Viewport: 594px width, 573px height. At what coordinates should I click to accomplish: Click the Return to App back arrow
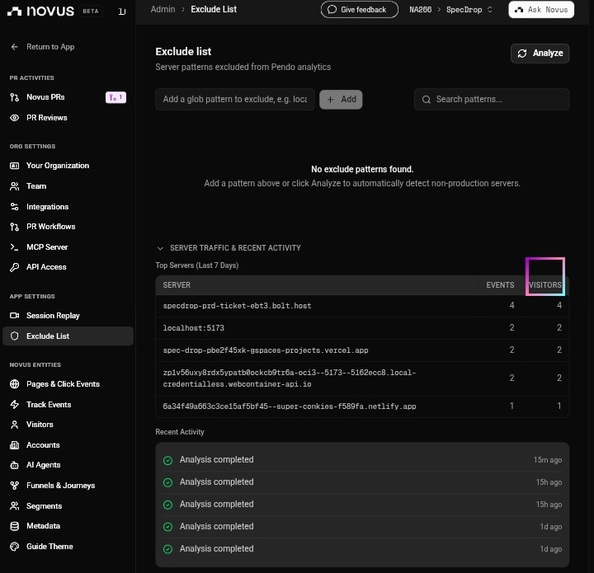point(14,47)
